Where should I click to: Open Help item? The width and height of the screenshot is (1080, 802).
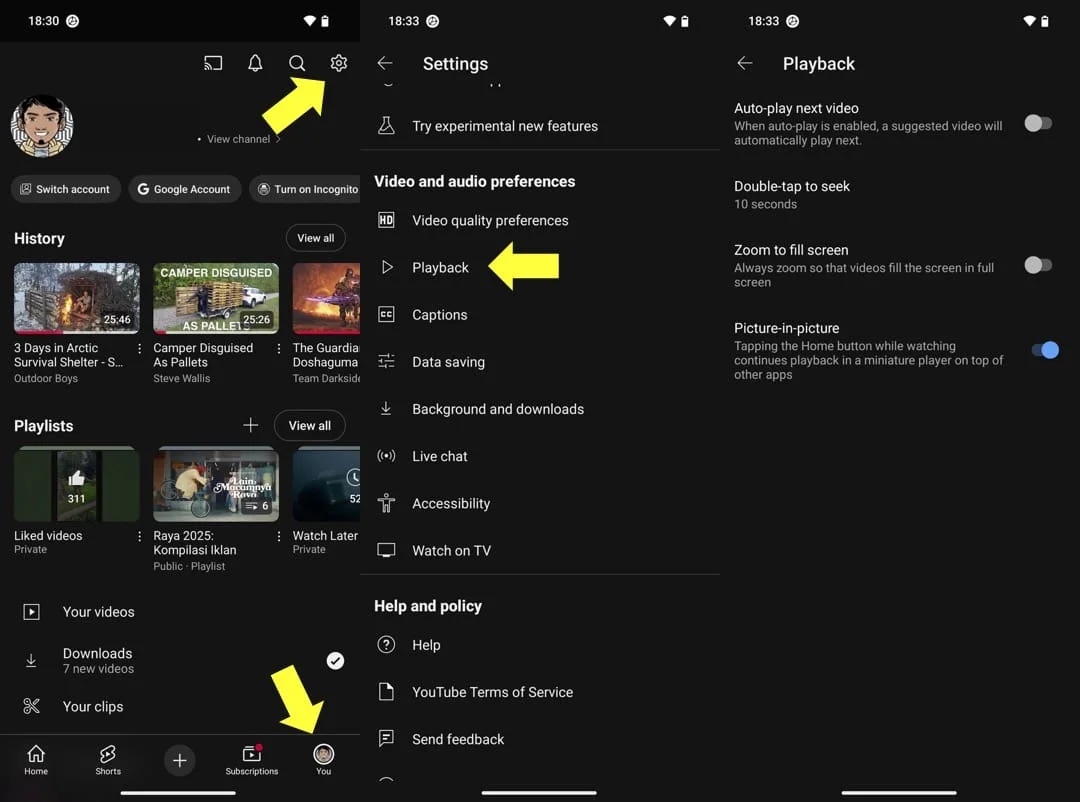540,645
